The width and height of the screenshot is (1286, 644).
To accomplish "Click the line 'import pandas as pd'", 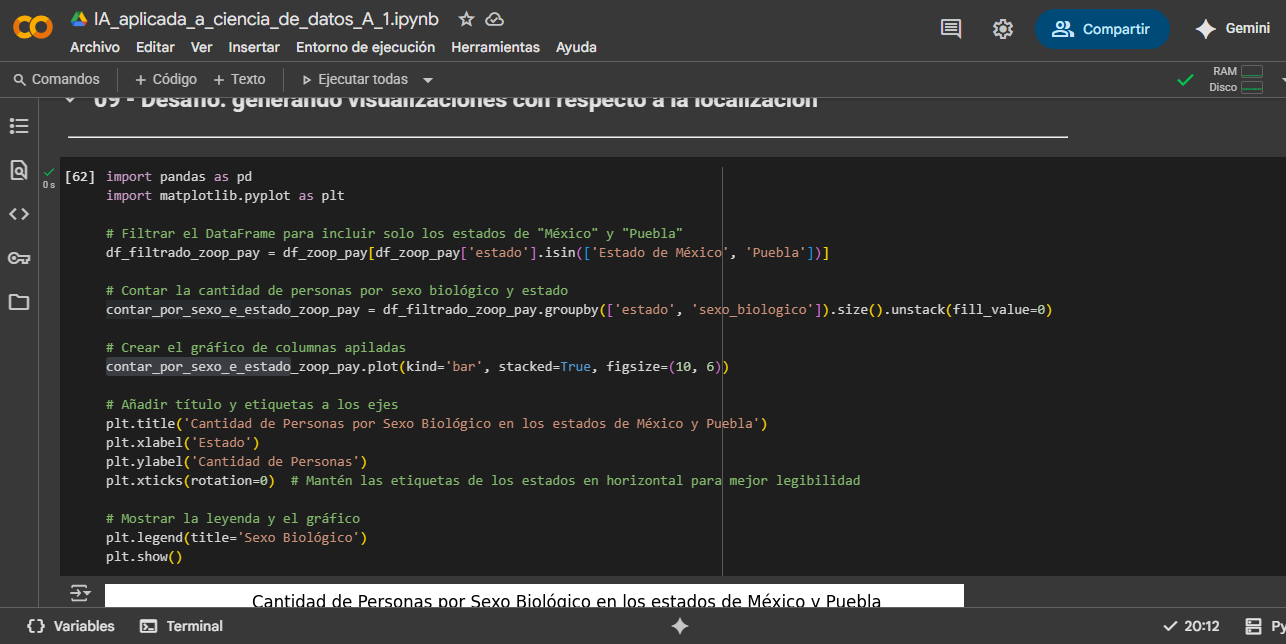I will (179, 176).
